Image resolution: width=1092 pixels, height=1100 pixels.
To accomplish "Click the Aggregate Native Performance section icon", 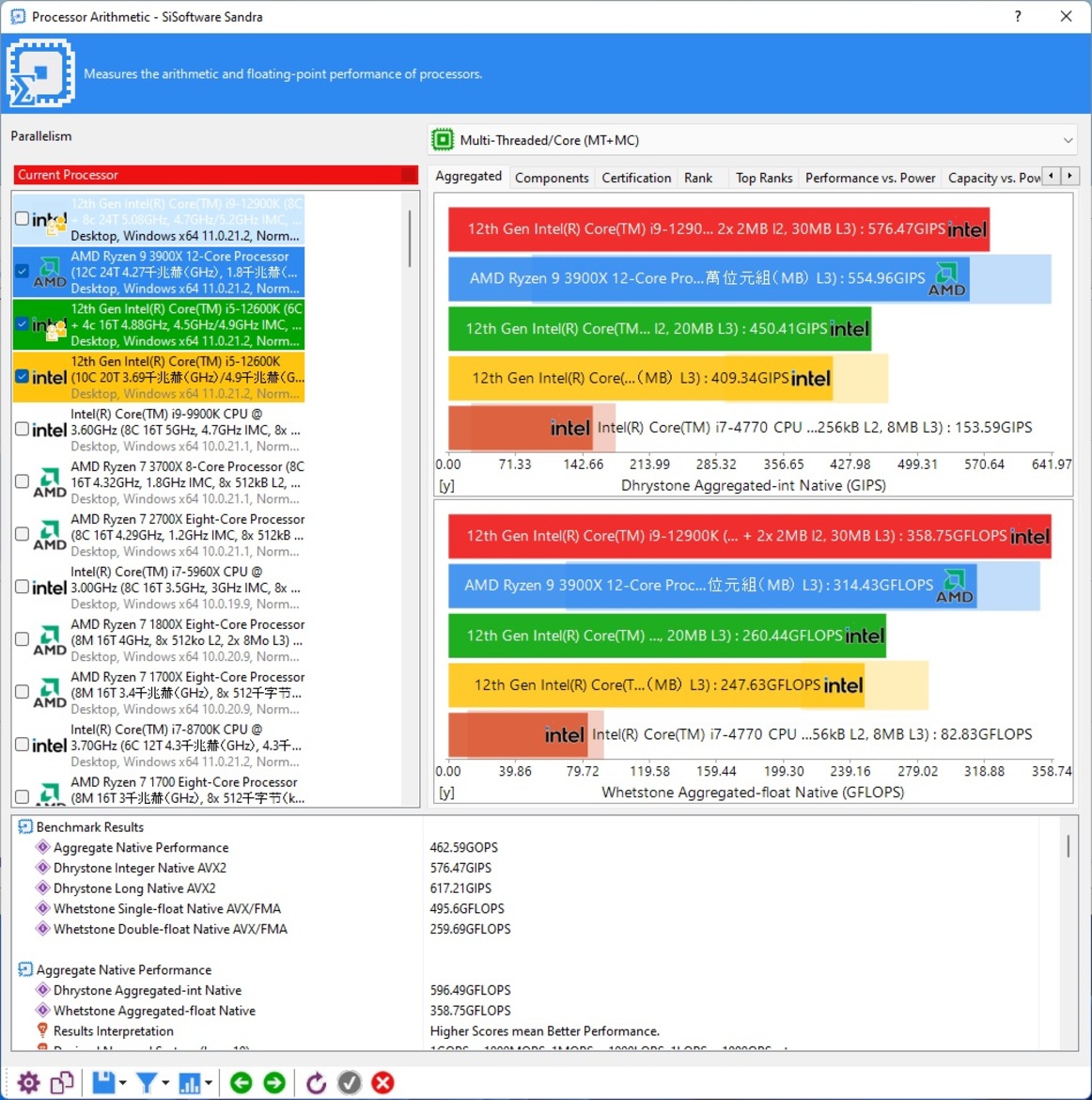I will point(25,969).
